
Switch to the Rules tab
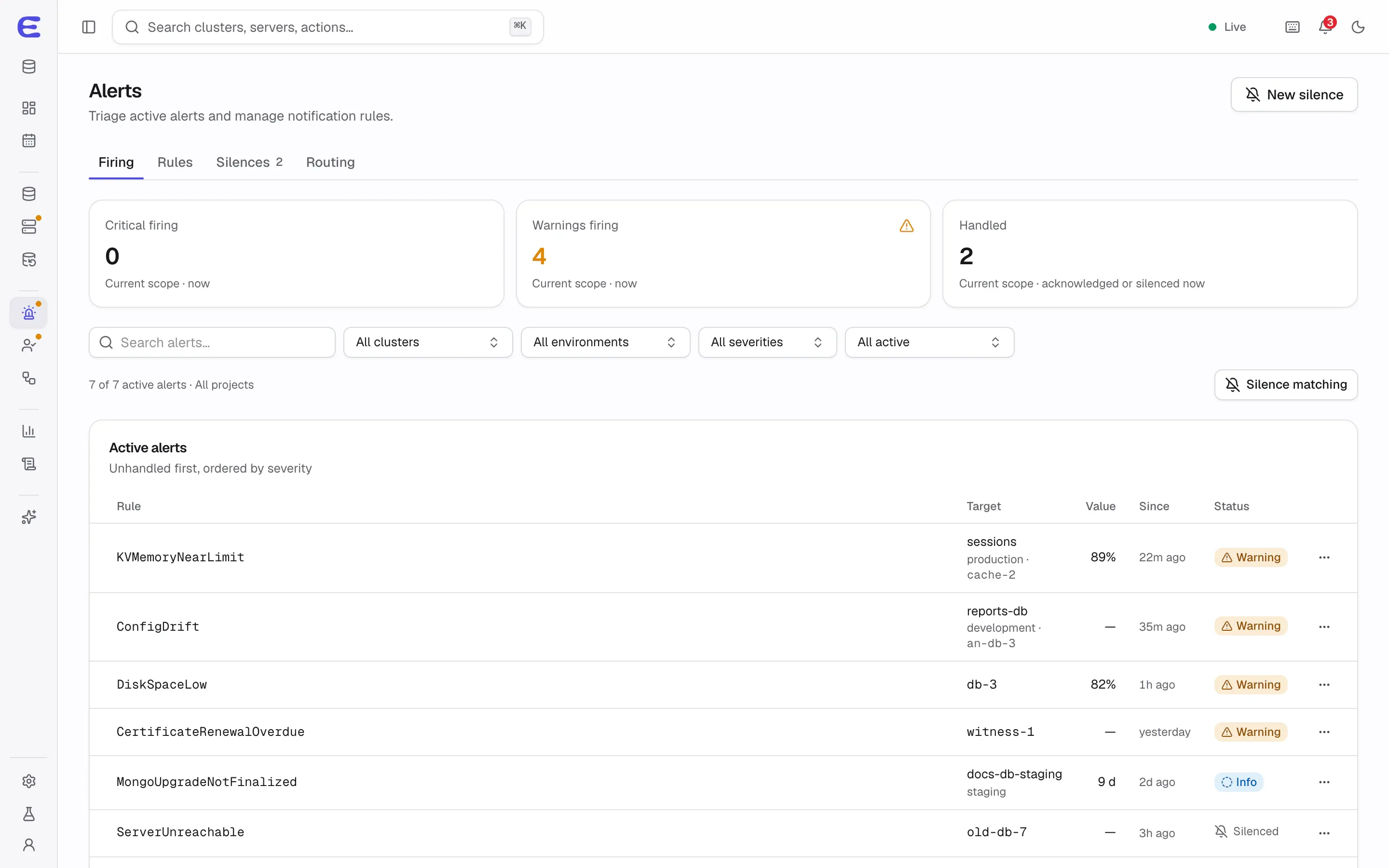pyautogui.click(x=175, y=163)
